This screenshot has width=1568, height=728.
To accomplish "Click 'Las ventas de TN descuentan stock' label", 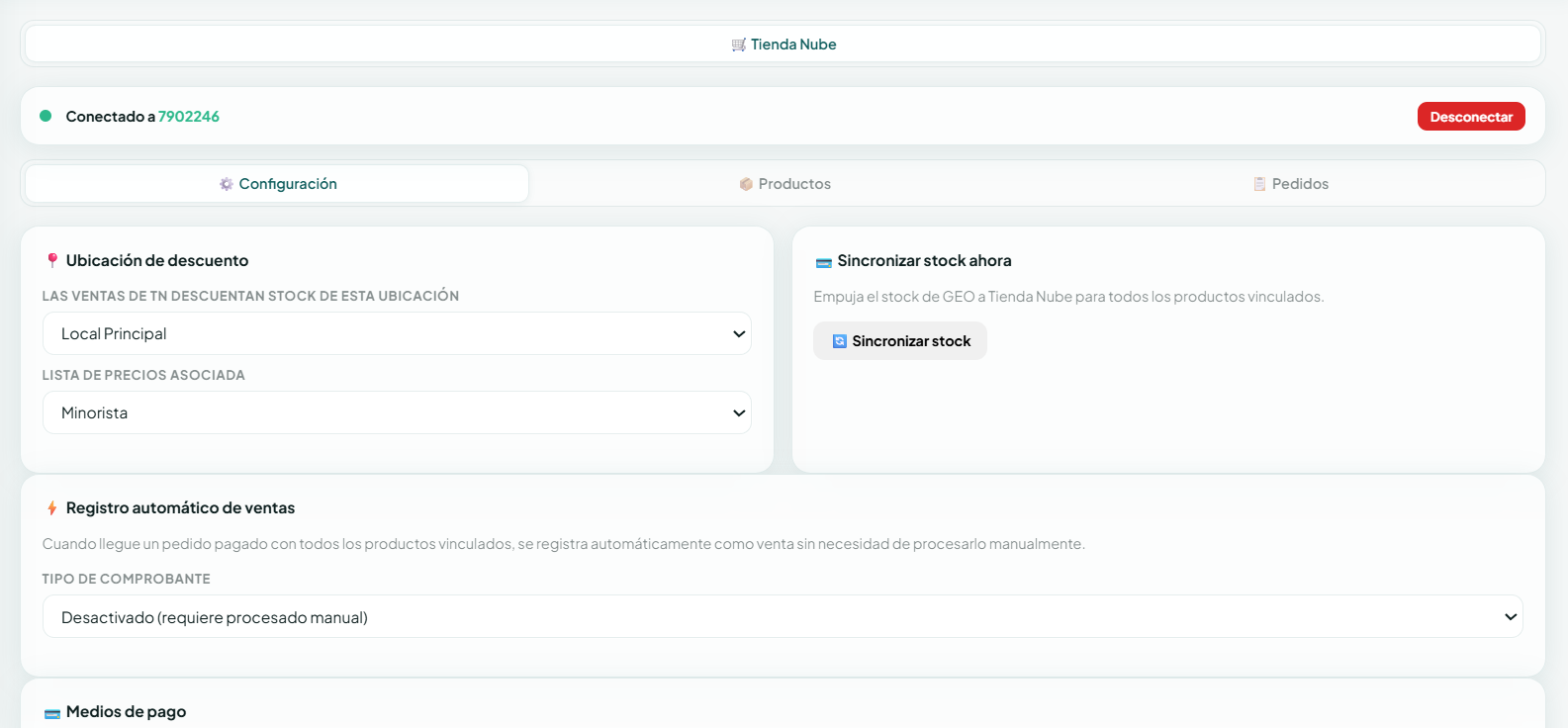I will coord(250,297).
